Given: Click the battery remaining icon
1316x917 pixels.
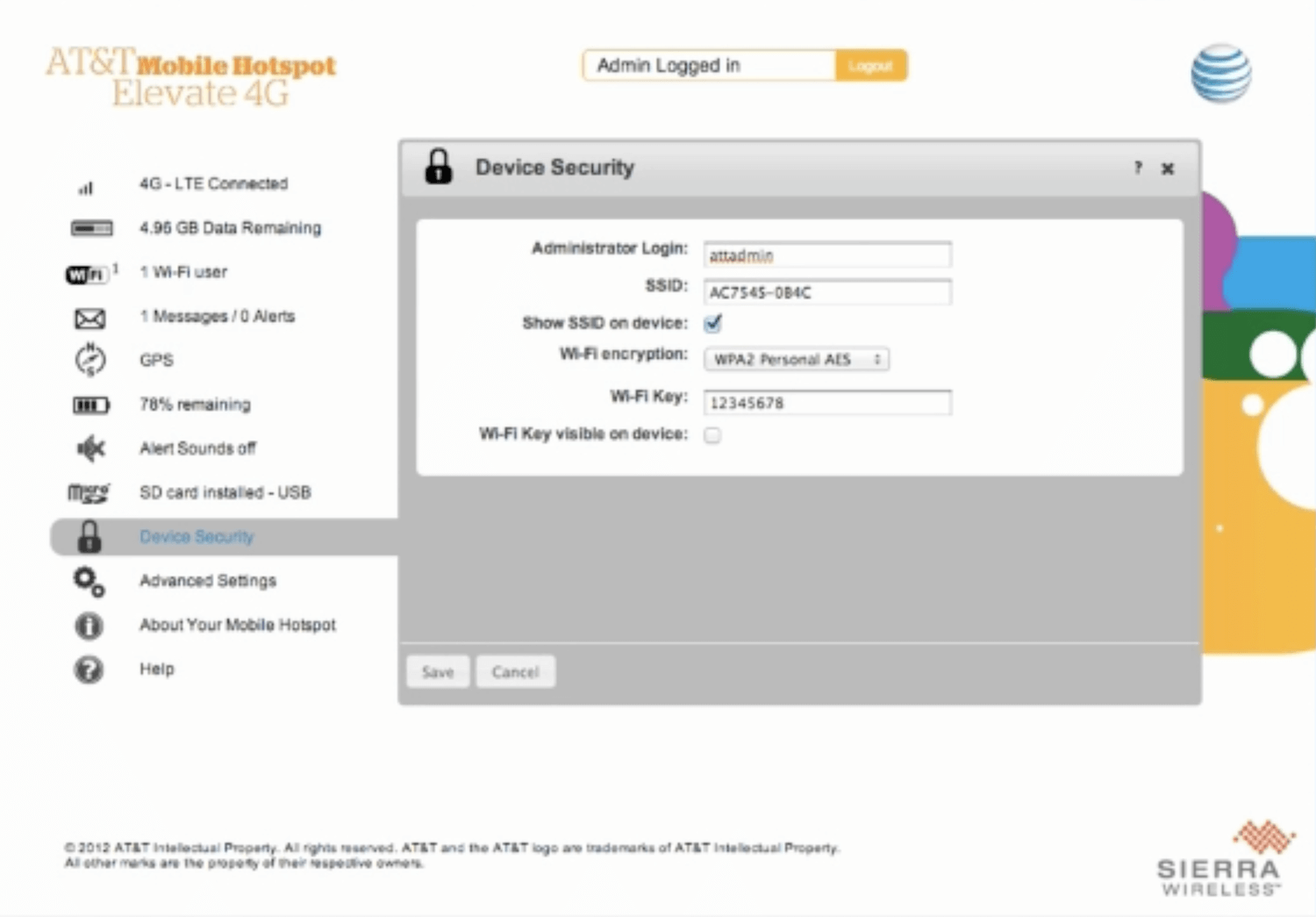Looking at the screenshot, I should (90, 405).
